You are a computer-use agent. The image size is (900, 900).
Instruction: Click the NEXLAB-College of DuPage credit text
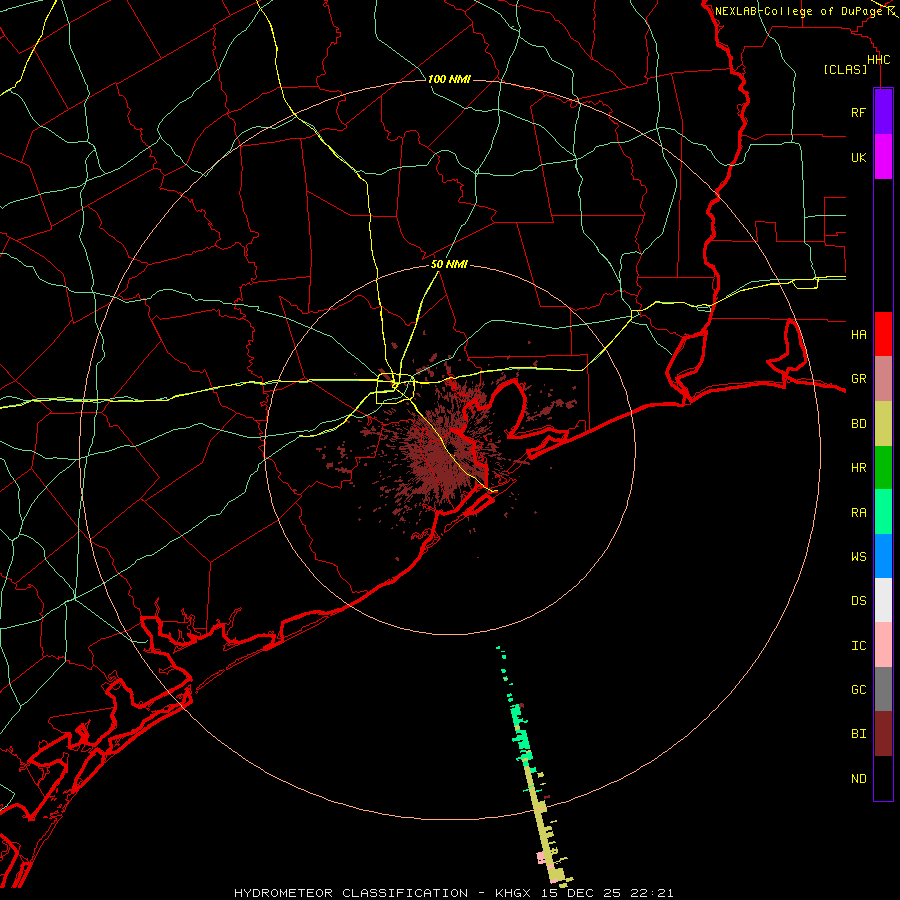coord(798,11)
